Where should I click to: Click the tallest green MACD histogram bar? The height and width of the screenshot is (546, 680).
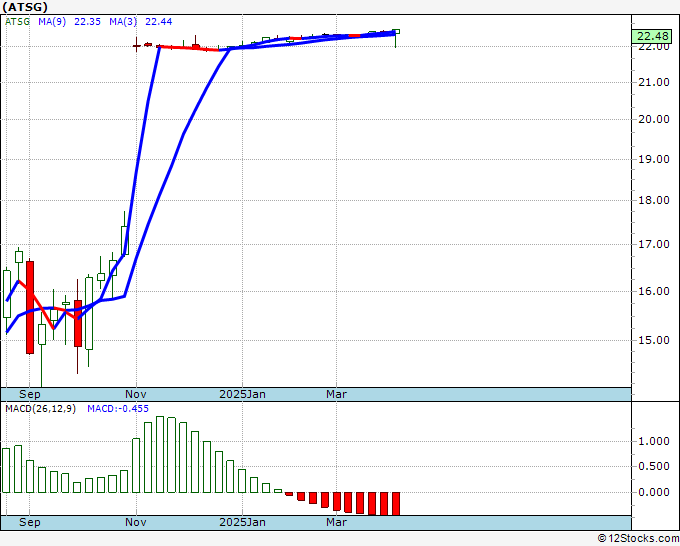coord(160,454)
